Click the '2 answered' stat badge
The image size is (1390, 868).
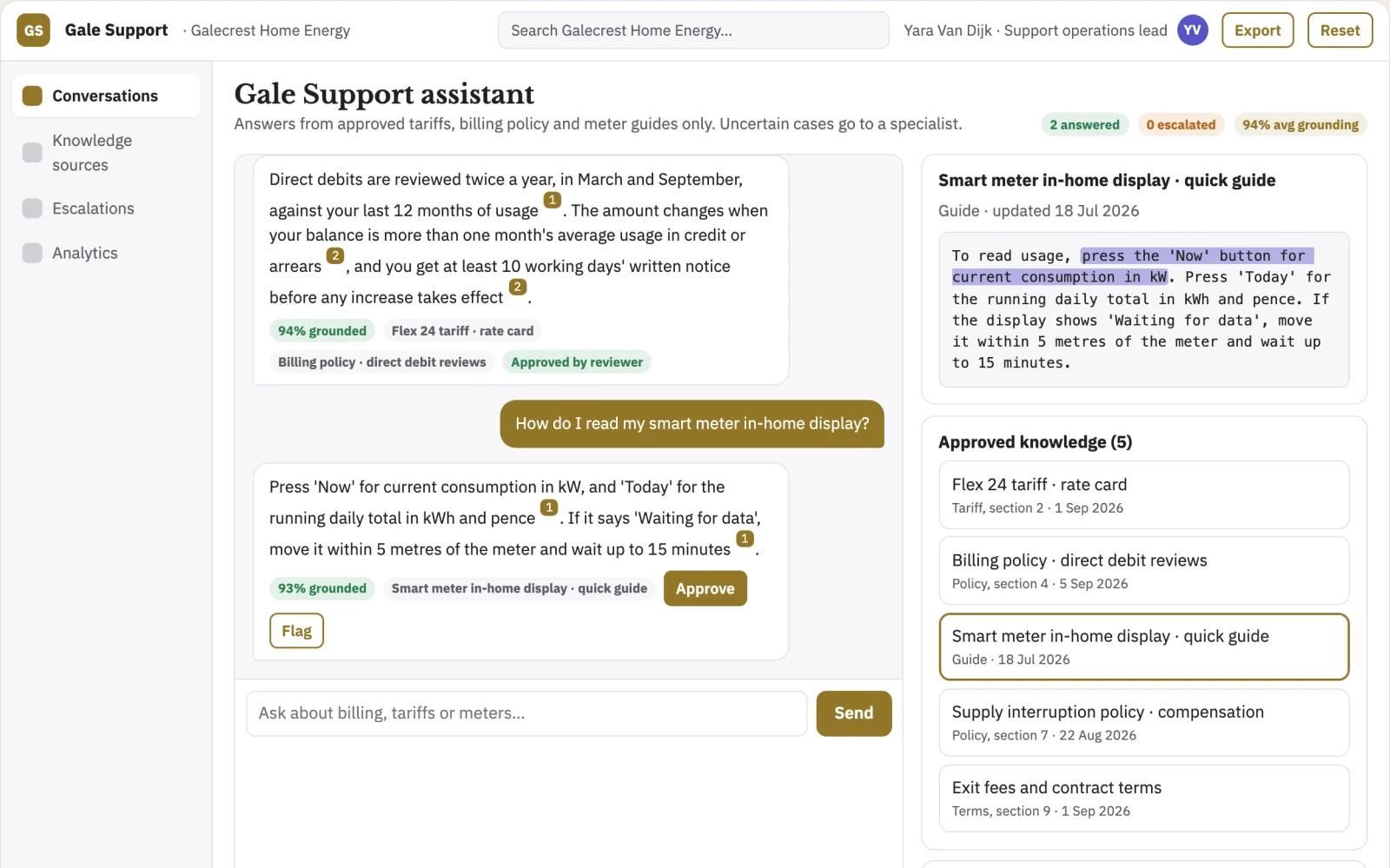pyautogui.click(x=1084, y=125)
